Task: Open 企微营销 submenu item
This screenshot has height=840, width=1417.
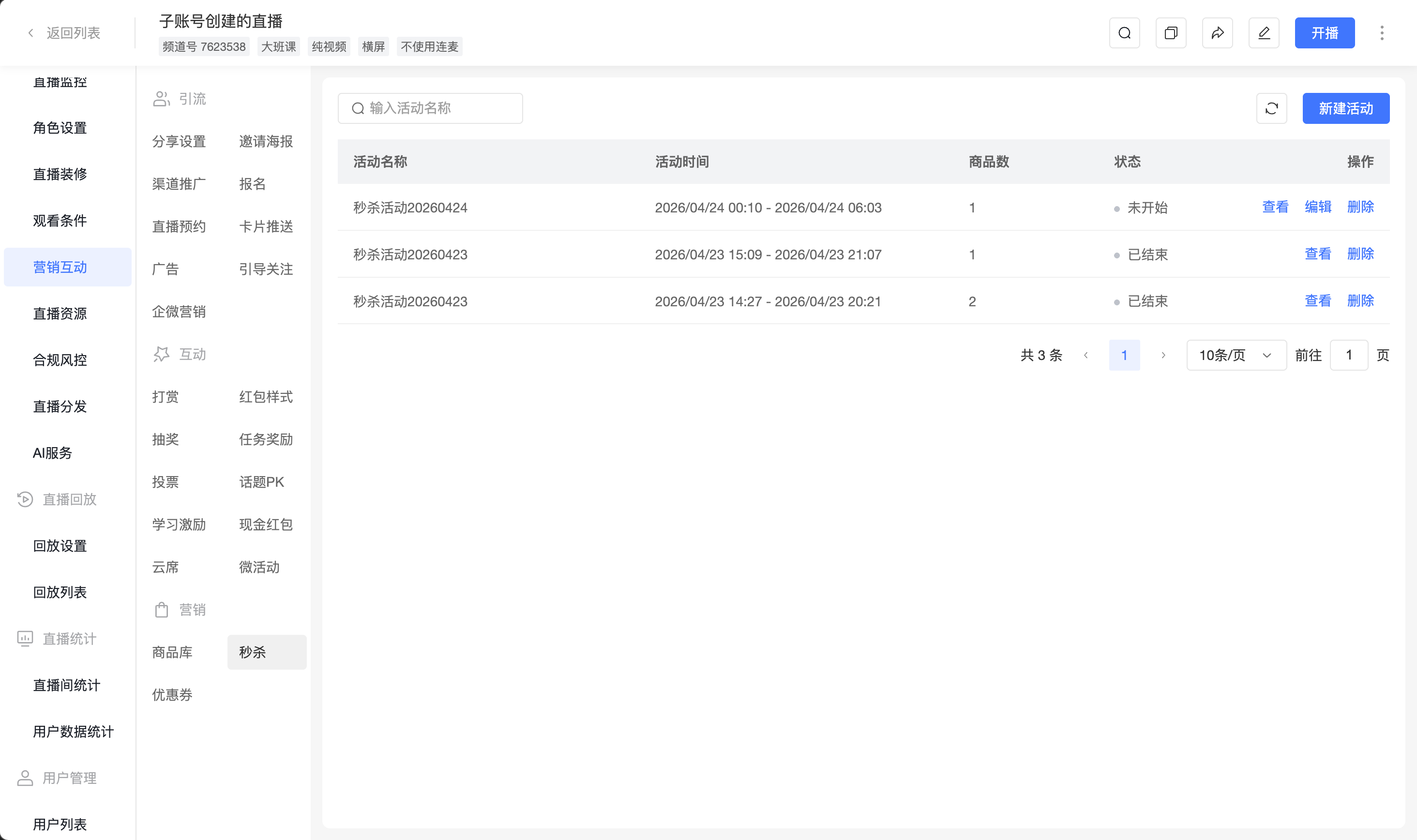Action: click(x=179, y=311)
